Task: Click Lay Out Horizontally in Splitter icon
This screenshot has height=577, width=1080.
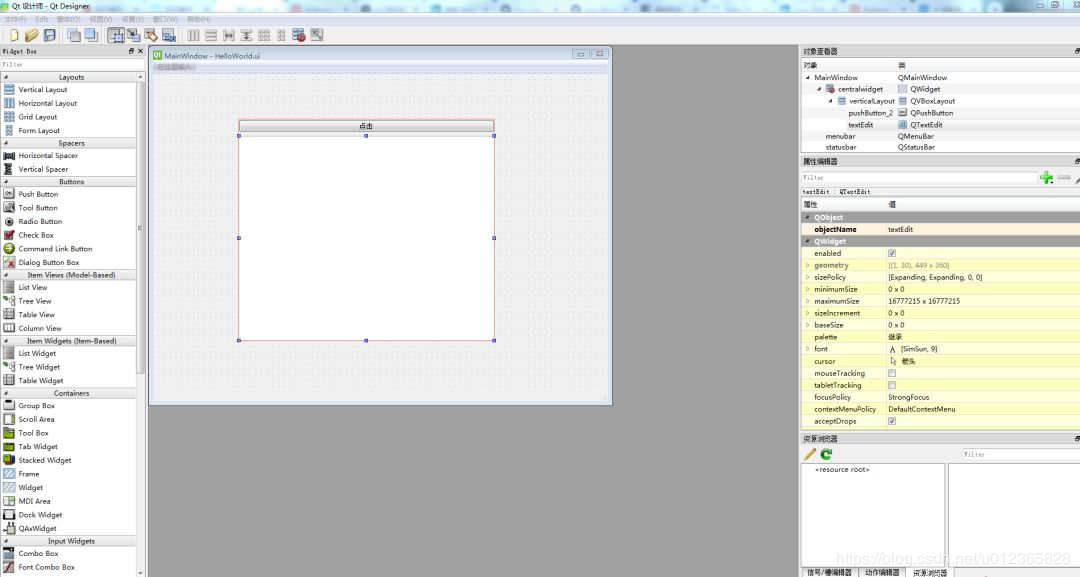Action: [x=229, y=35]
